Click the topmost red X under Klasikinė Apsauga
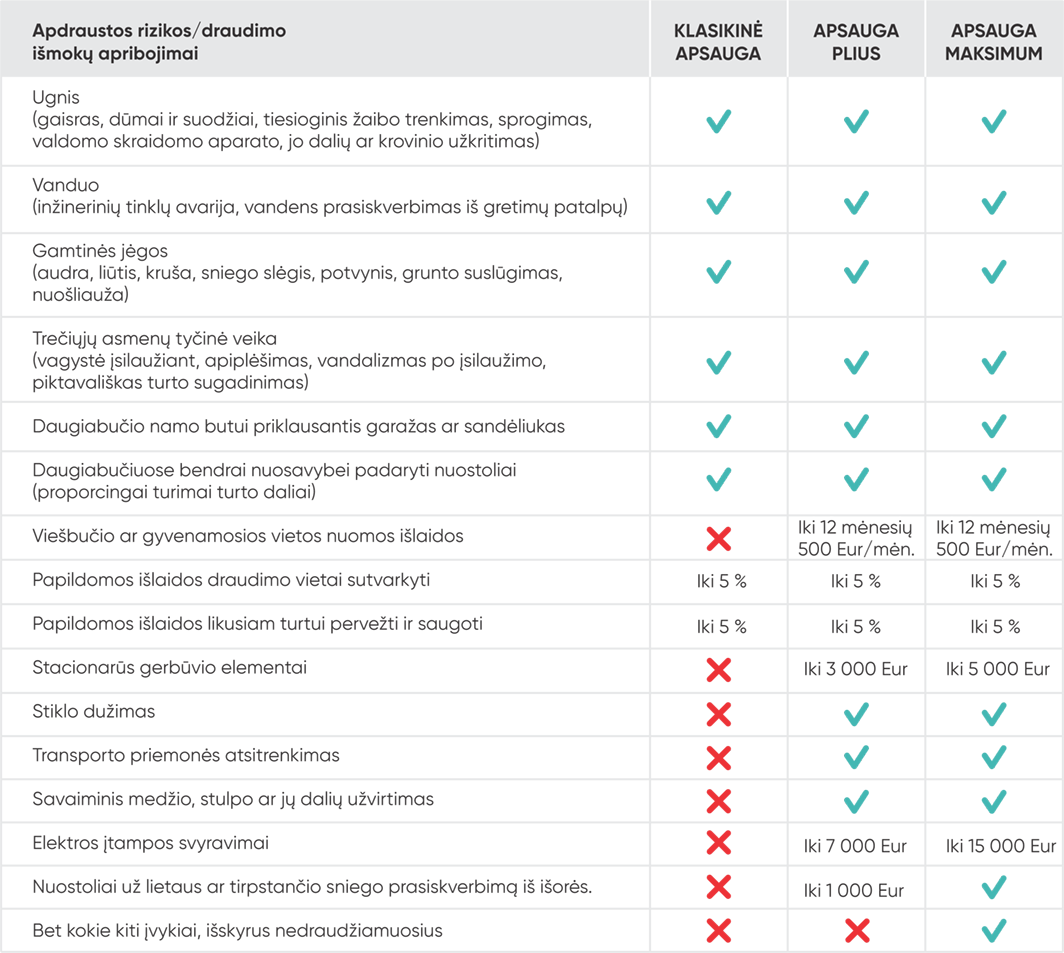1064x953 pixels. [x=718, y=538]
